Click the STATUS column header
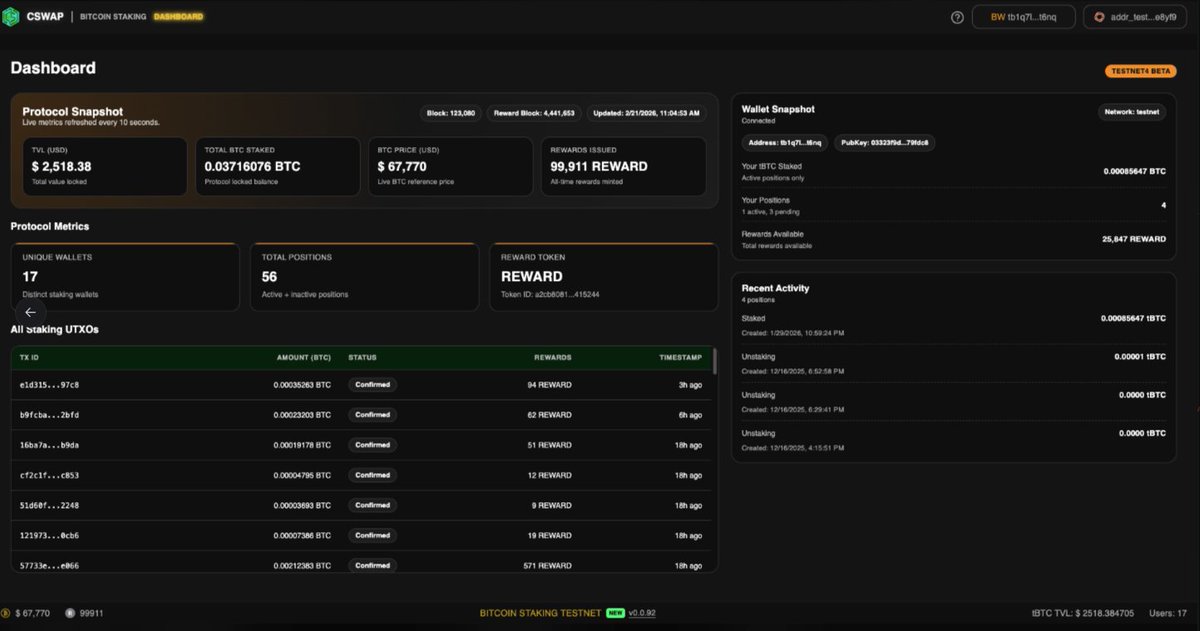Viewport: 1200px width, 631px height. [x=362, y=357]
